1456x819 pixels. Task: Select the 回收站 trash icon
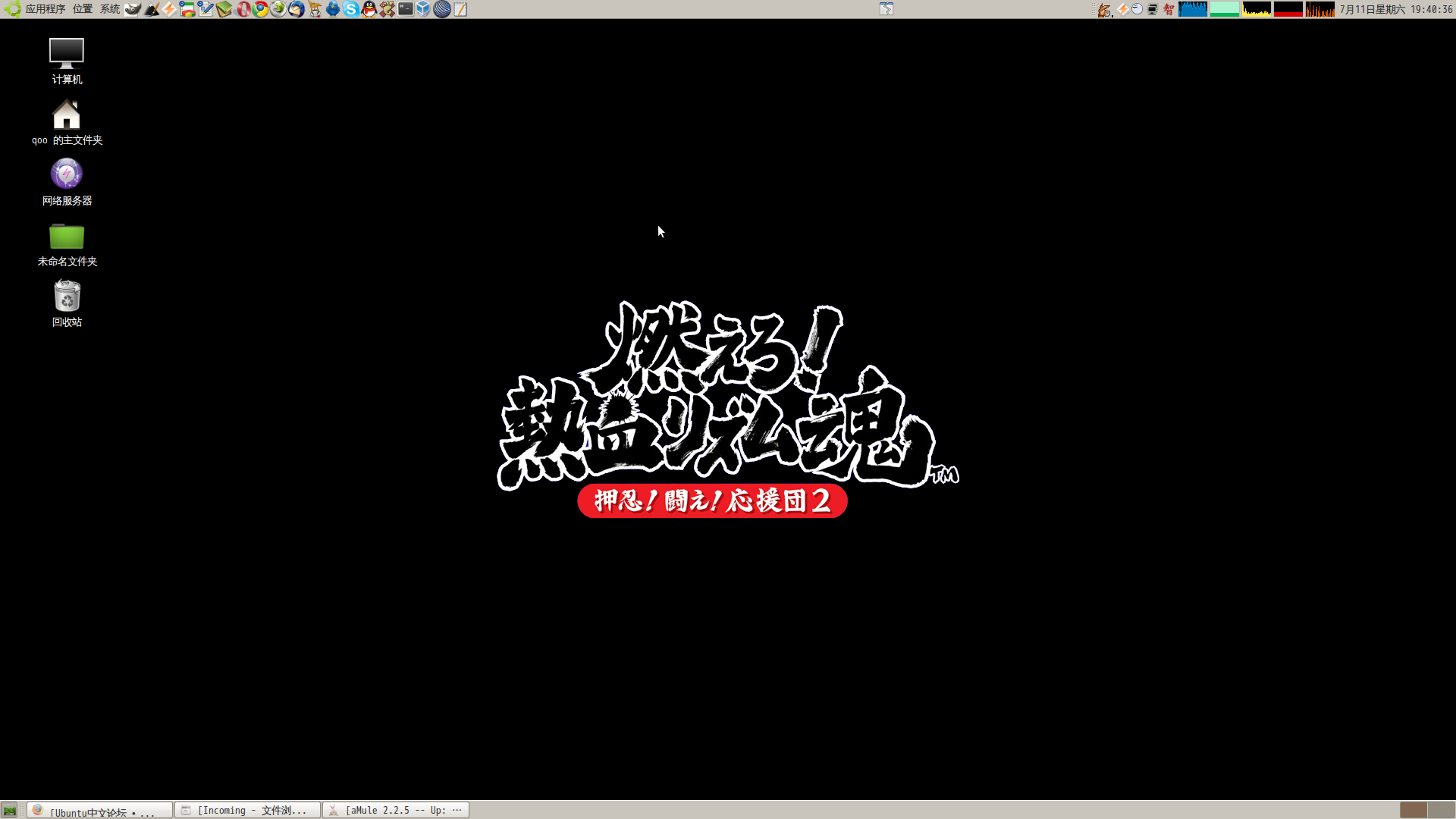pyautogui.click(x=67, y=303)
